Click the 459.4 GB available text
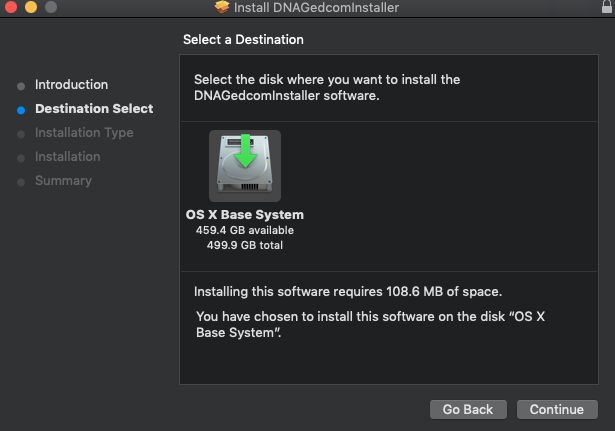 point(245,230)
